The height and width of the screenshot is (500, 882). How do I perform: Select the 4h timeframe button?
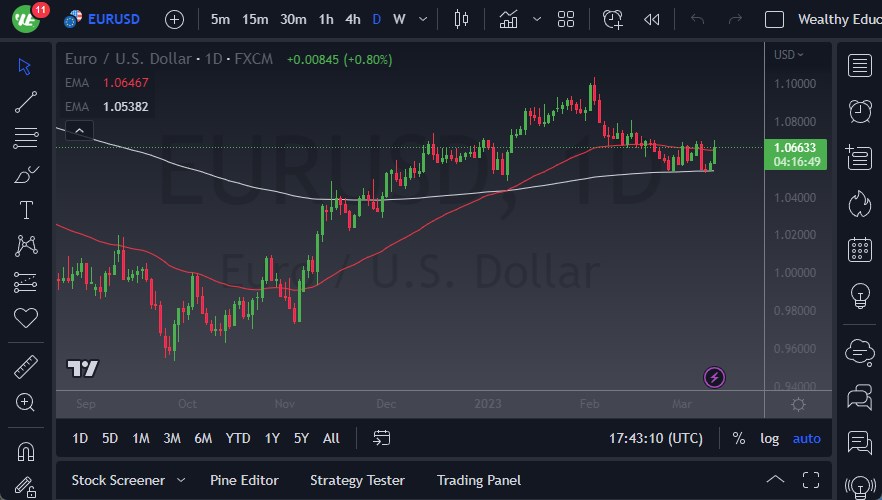[352, 19]
